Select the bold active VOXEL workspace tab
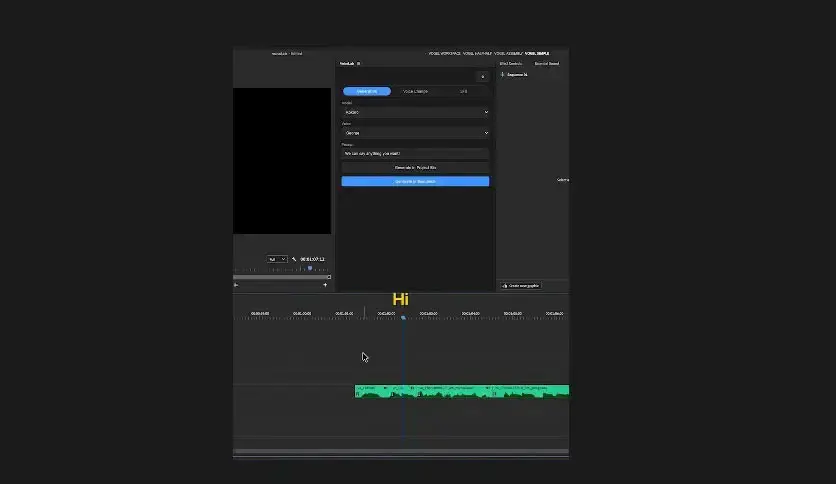Screen dimensions: 836x484 [x=537, y=53]
